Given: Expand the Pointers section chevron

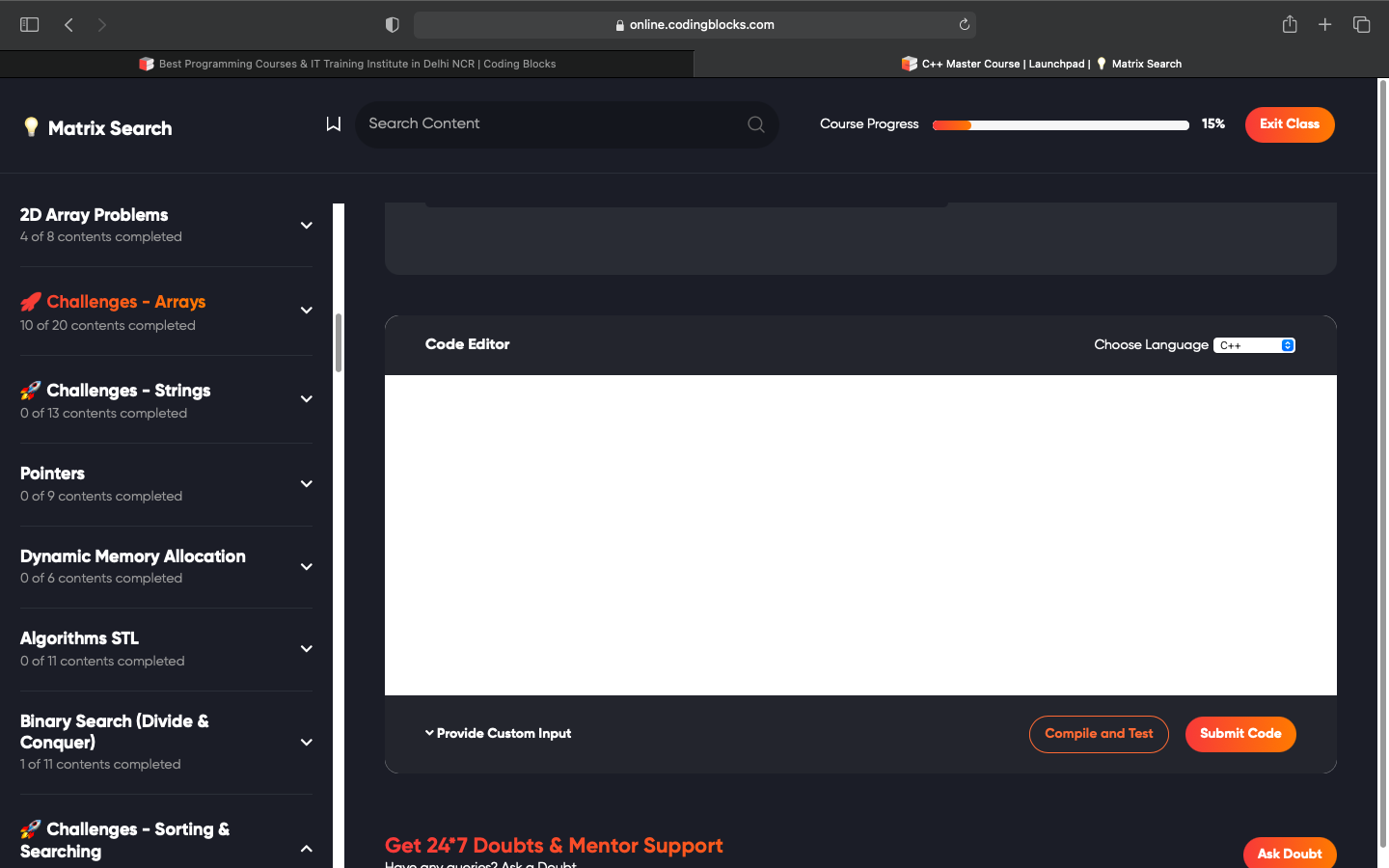Looking at the screenshot, I should 307,484.
